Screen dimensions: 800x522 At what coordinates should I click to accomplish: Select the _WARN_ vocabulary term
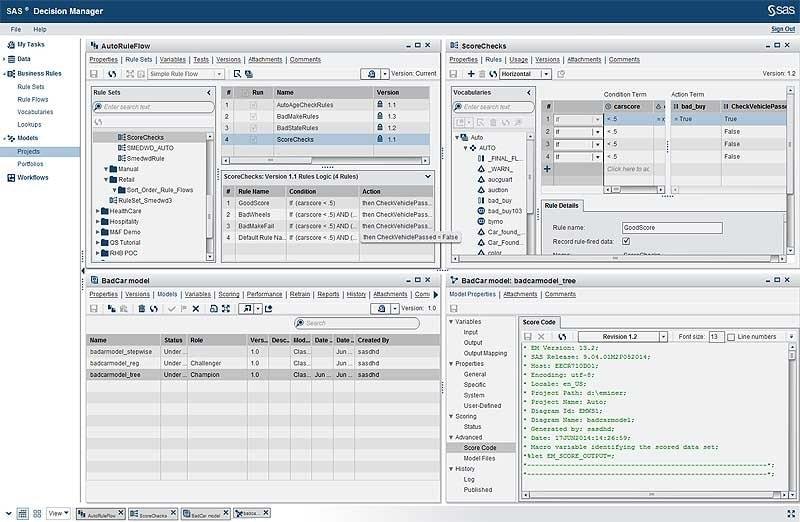[500, 169]
